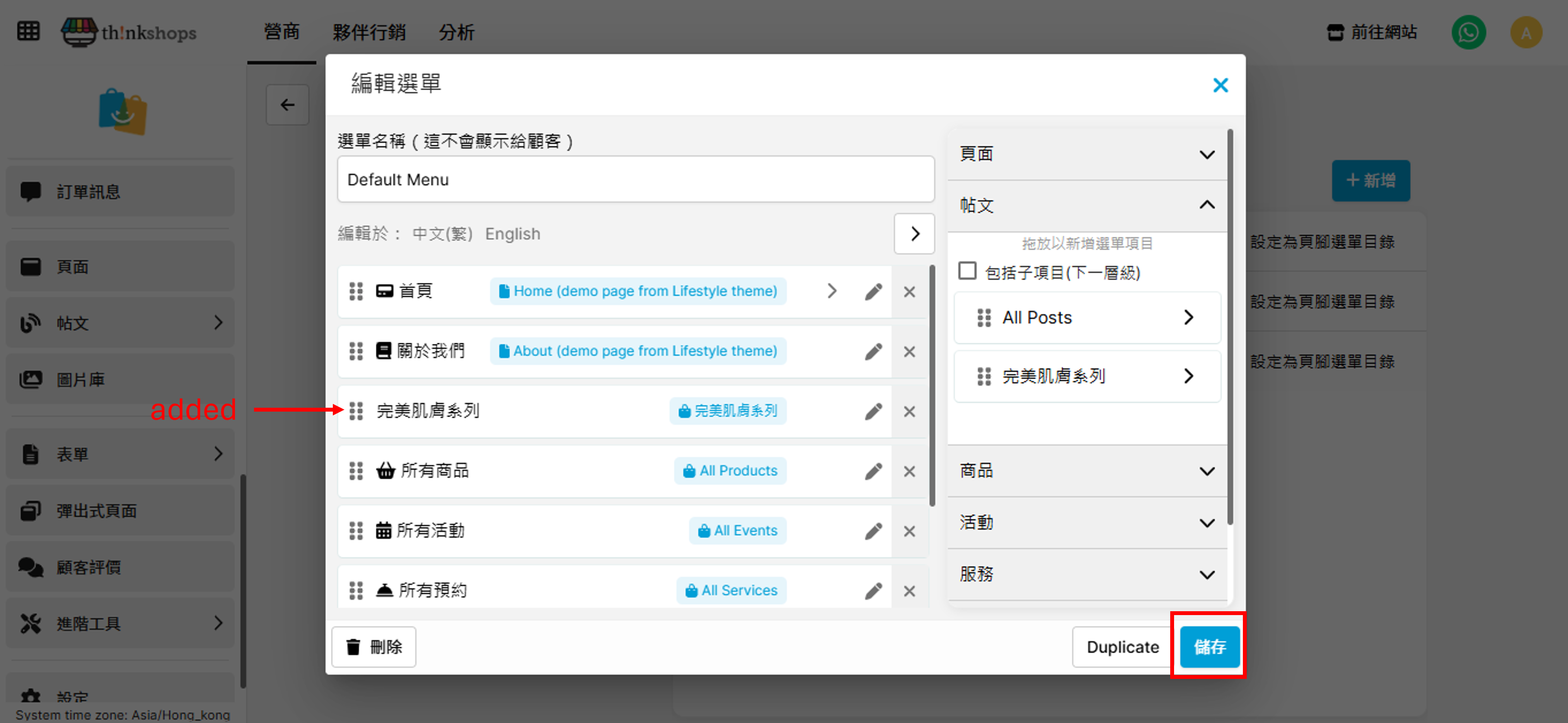The height and width of the screenshot is (723, 1568).
Task: Grab the drag handle of 關於我們 item
Action: [x=356, y=352]
